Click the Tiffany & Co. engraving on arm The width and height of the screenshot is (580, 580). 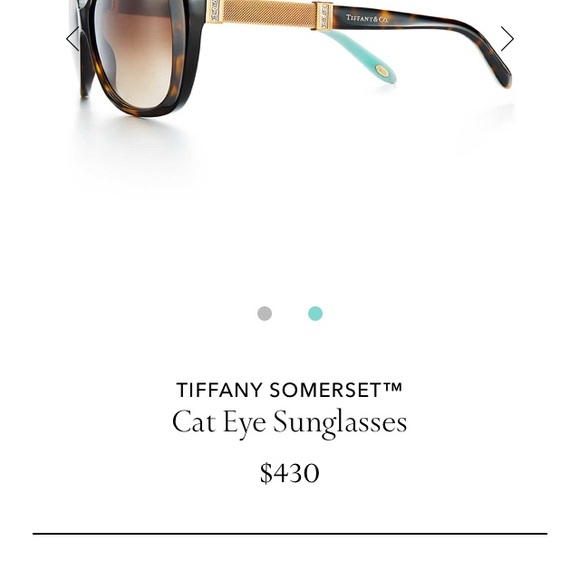coord(367,18)
